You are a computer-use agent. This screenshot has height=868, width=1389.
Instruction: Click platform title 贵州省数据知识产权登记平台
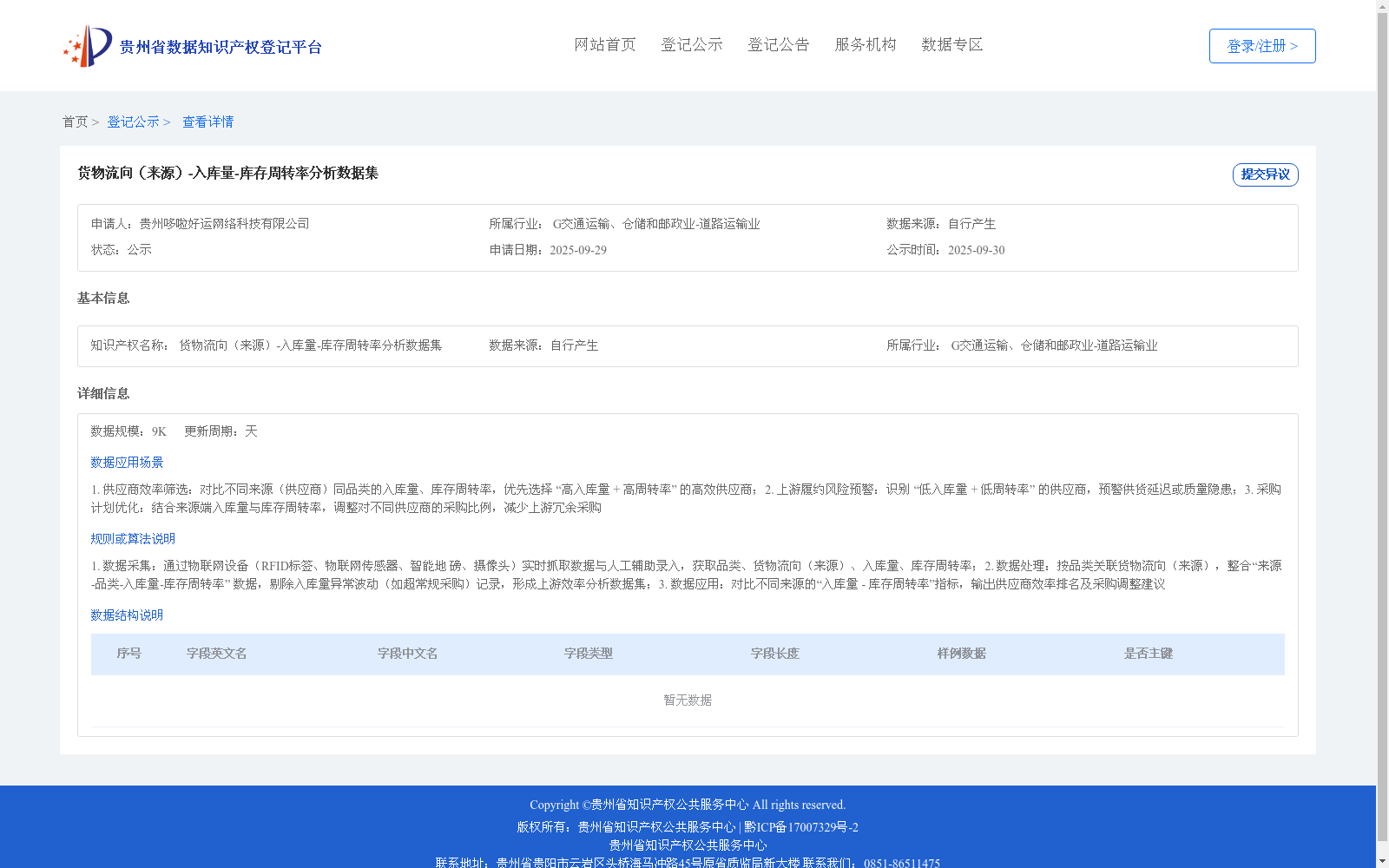pos(221,47)
